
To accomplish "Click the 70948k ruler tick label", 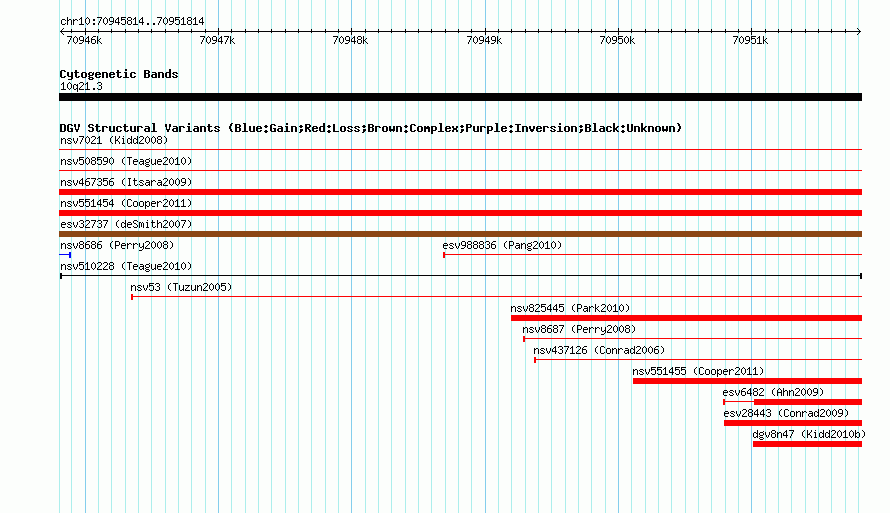I will tap(350, 40).
